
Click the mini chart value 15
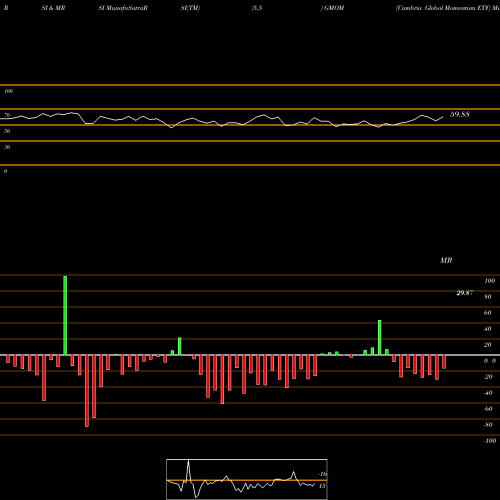322,486
